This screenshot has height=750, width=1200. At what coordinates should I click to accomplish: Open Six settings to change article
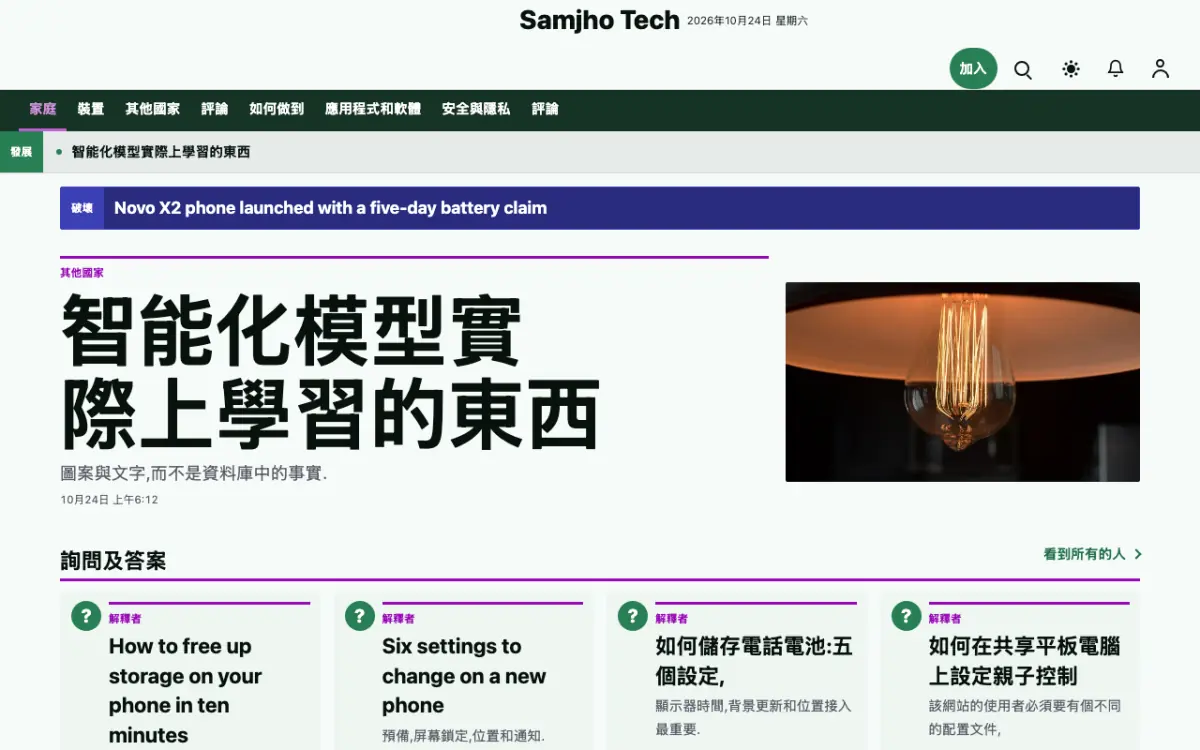point(464,675)
